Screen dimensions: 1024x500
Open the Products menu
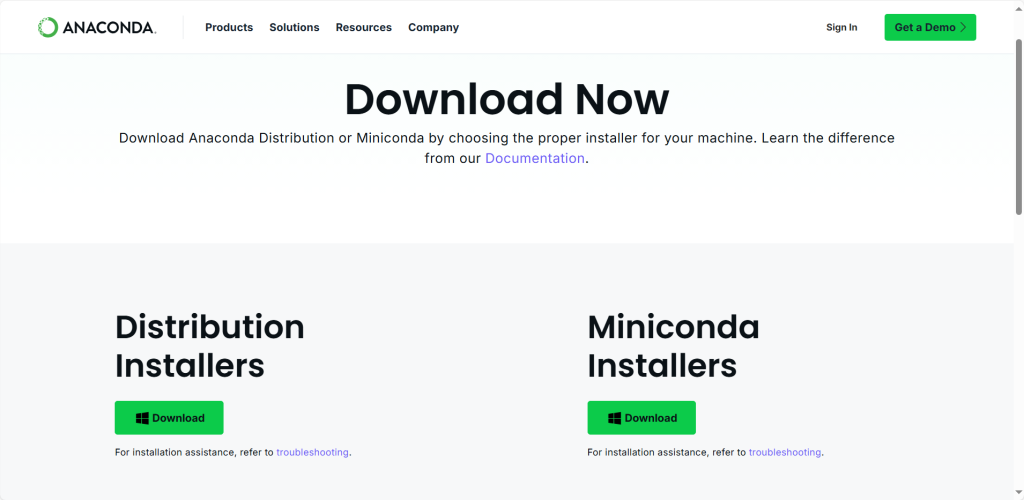point(229,27)
